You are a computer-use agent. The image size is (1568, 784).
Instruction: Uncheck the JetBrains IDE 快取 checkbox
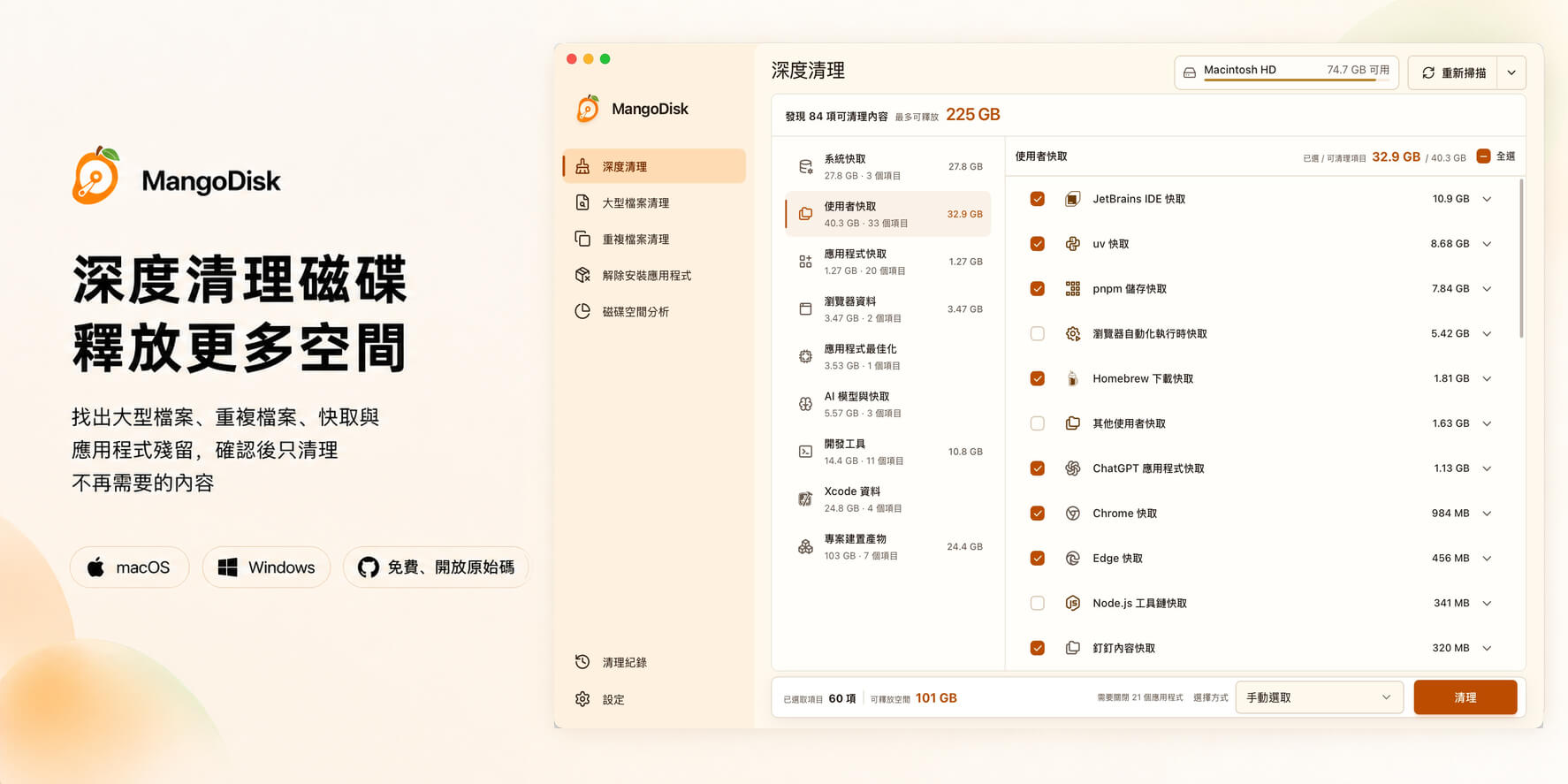coord(1038,199)
